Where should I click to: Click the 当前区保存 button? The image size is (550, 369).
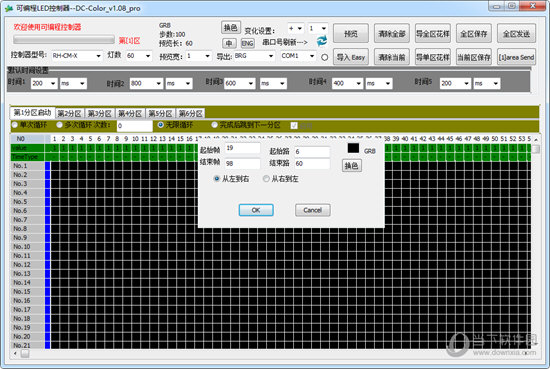[x=474, y=57]
